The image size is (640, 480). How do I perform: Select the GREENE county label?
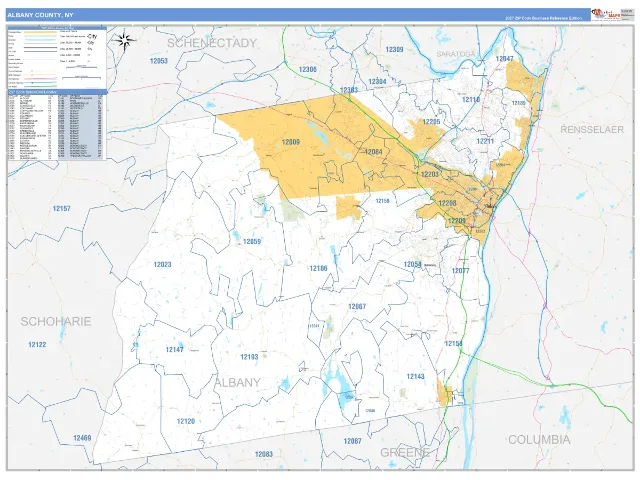click(404, 452)
